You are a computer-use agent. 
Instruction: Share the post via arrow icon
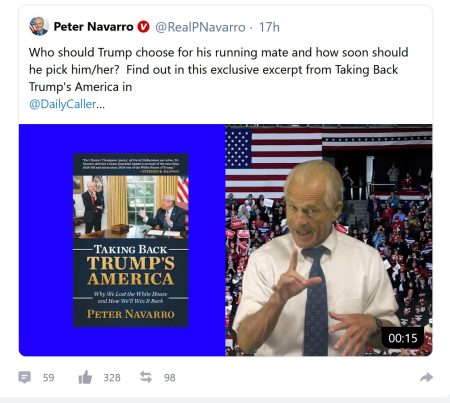pos(426,377)
